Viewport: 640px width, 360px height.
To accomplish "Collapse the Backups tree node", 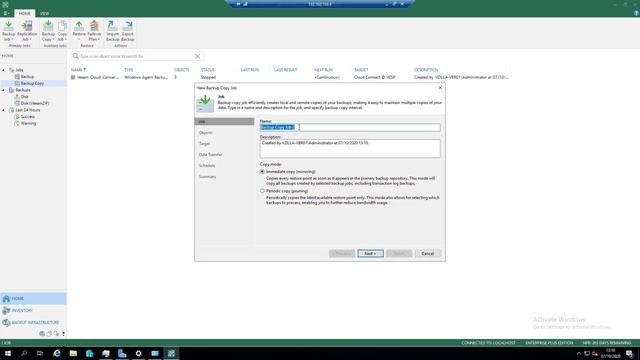I will point(4,90).
